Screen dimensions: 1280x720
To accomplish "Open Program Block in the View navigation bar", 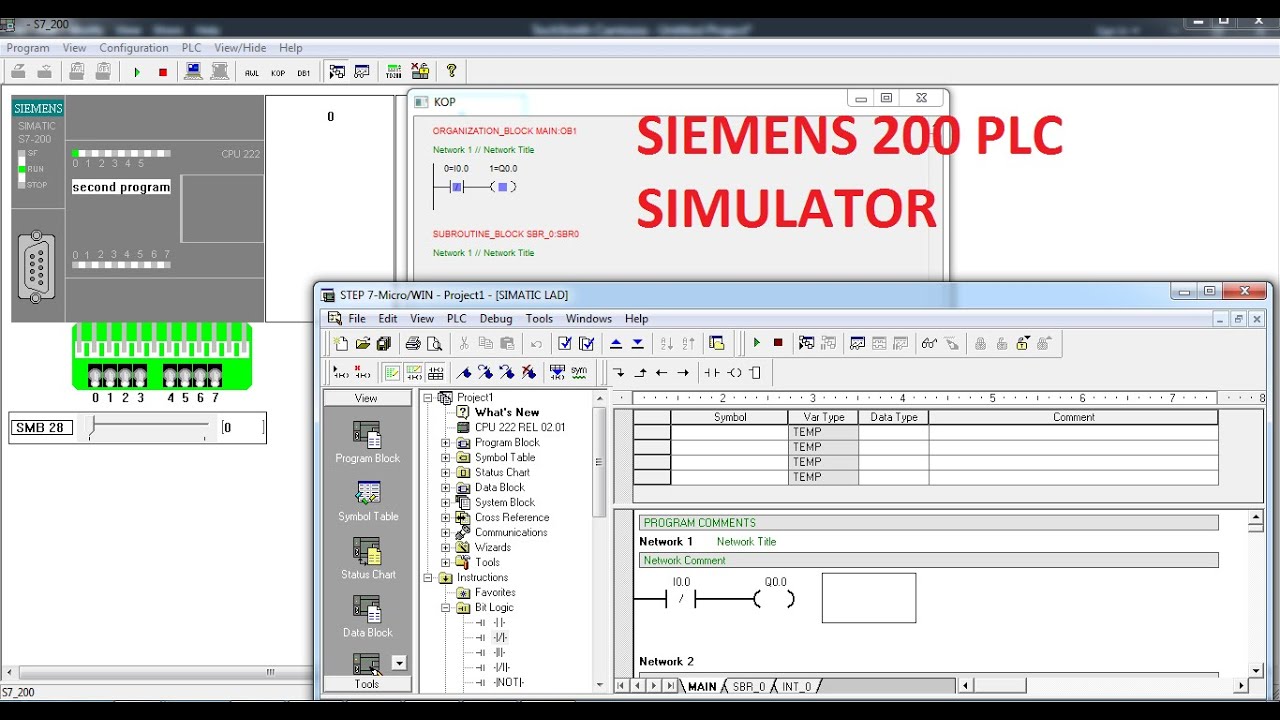I will [367, 442].
